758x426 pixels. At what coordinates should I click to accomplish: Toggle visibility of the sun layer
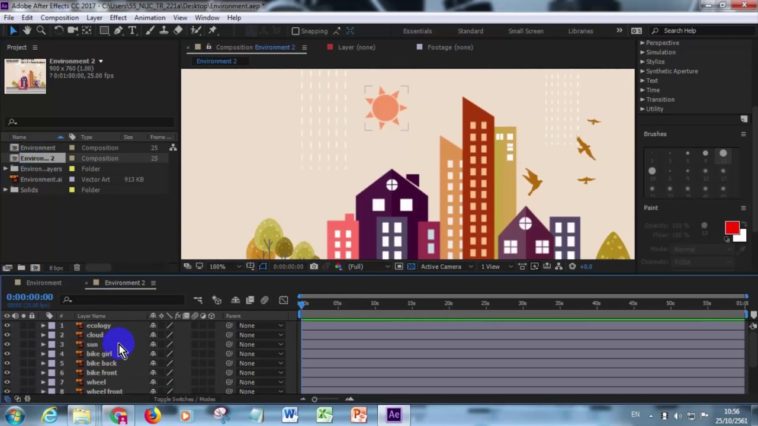tap(7, 345)
